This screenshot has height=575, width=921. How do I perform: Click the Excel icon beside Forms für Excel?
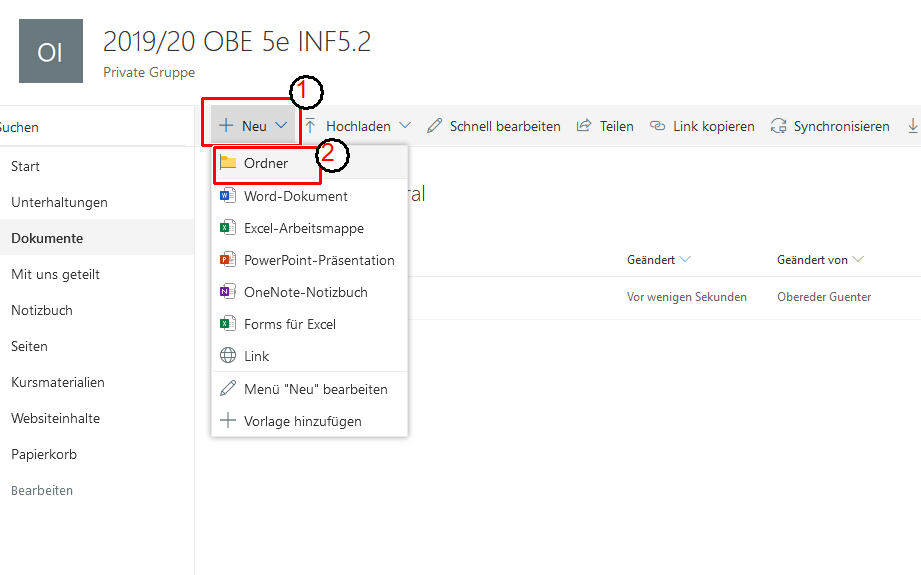(x=228, y=324)
